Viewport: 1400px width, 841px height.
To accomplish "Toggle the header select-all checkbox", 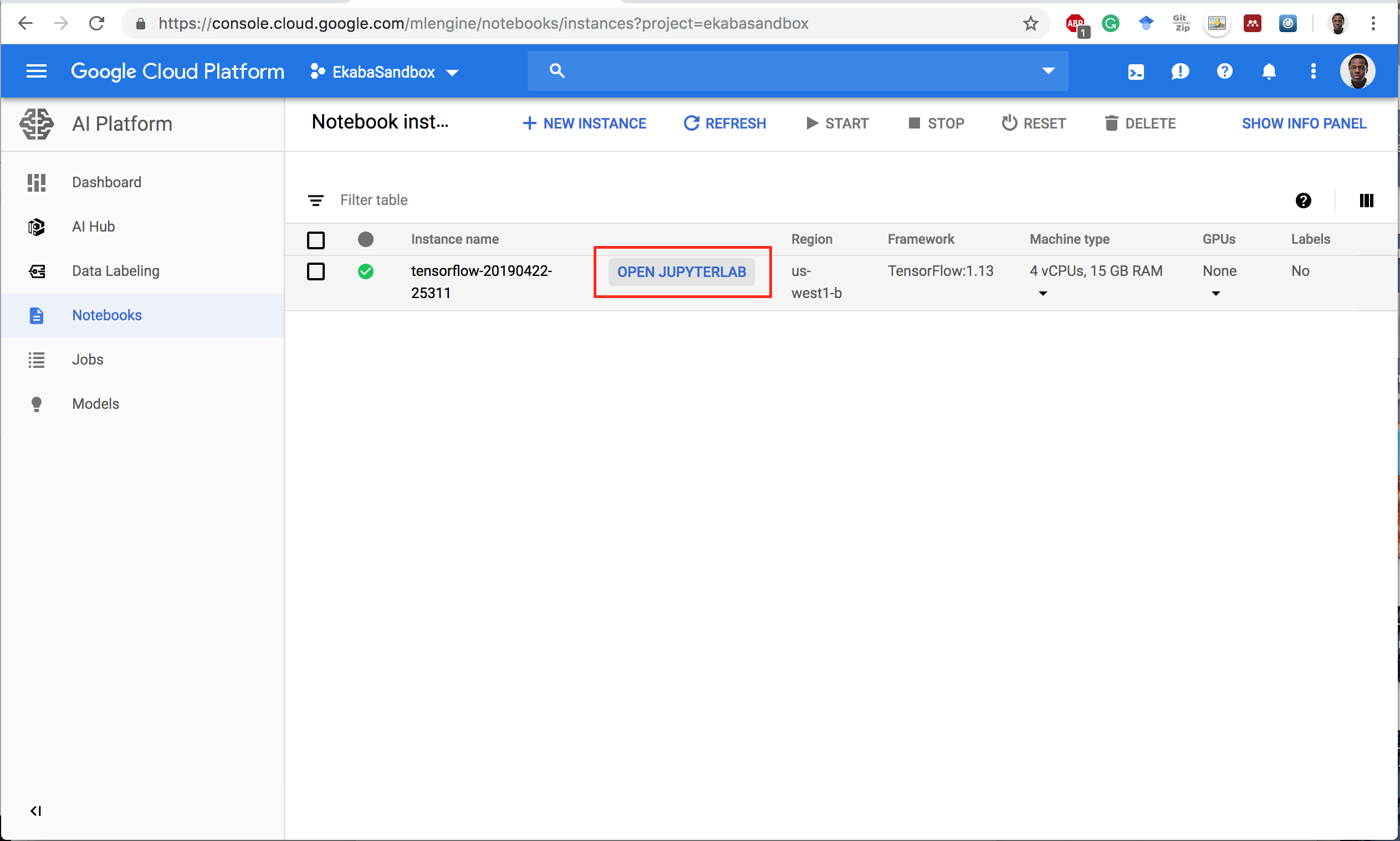I will click(316, 239).
